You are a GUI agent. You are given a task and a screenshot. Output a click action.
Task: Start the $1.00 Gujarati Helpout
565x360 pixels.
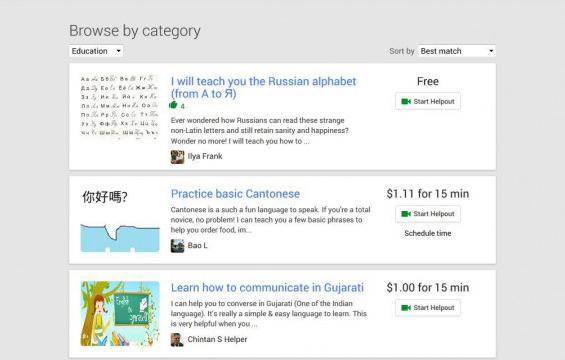pos(428,308)
